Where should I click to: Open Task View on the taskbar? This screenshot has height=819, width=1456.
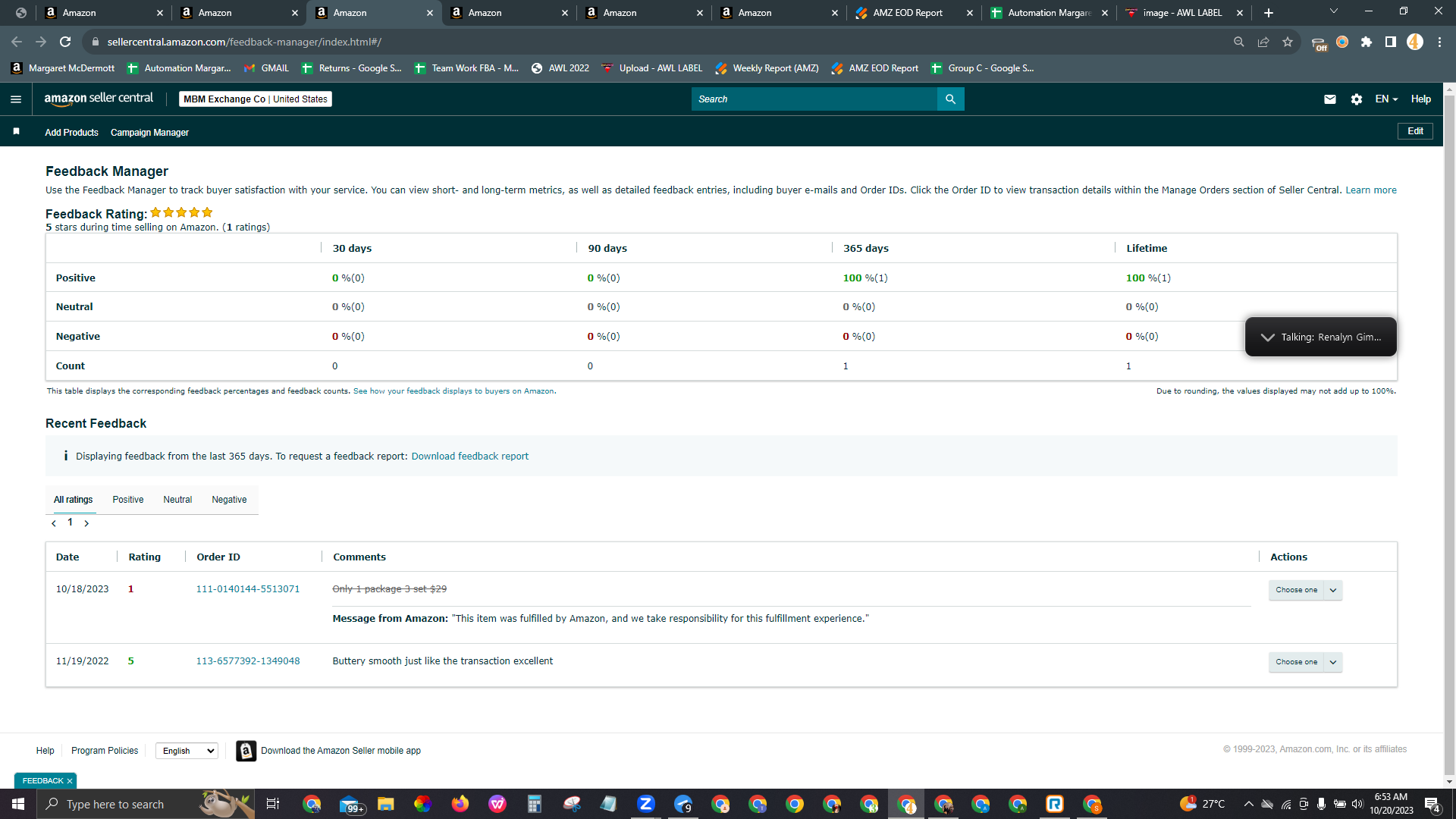273,804
